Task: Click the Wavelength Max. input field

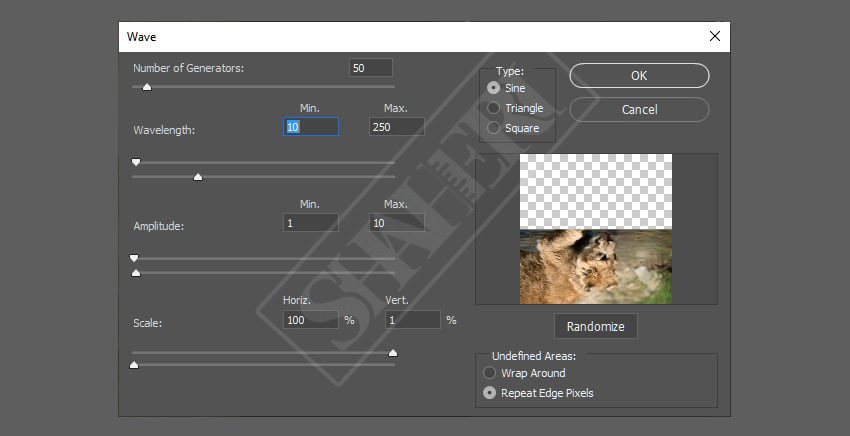Action: pos(396,127)
